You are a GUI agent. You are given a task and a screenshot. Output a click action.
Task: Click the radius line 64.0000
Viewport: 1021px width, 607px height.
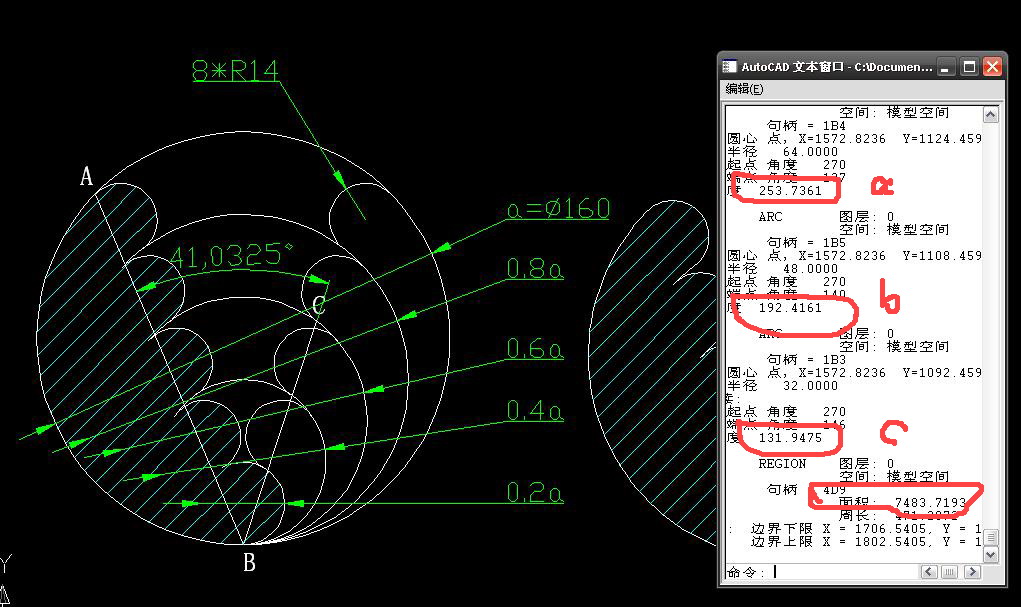783,152
